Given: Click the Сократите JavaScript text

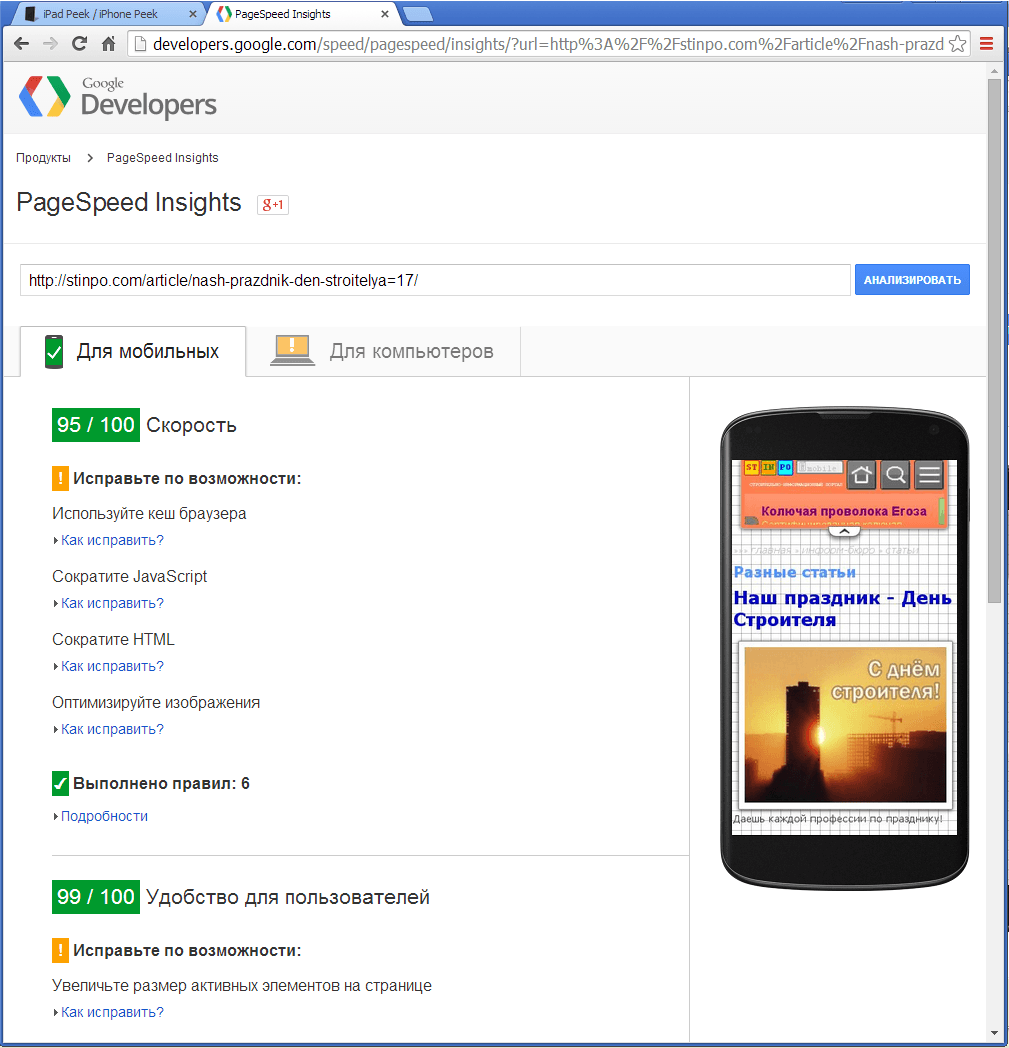Looking at the screenshot, I should [x=130, y=576].
